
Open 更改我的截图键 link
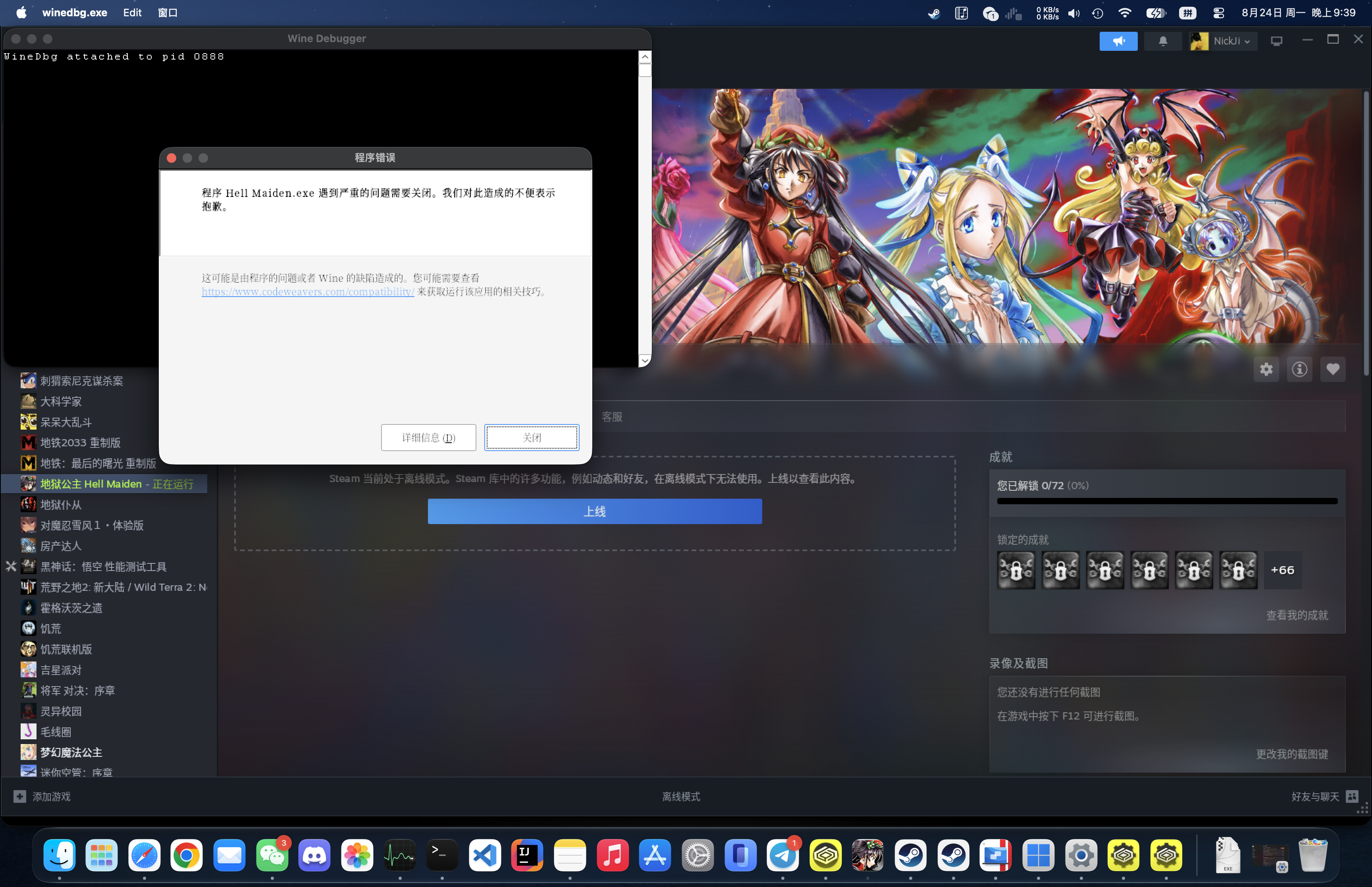[1291, 754]
